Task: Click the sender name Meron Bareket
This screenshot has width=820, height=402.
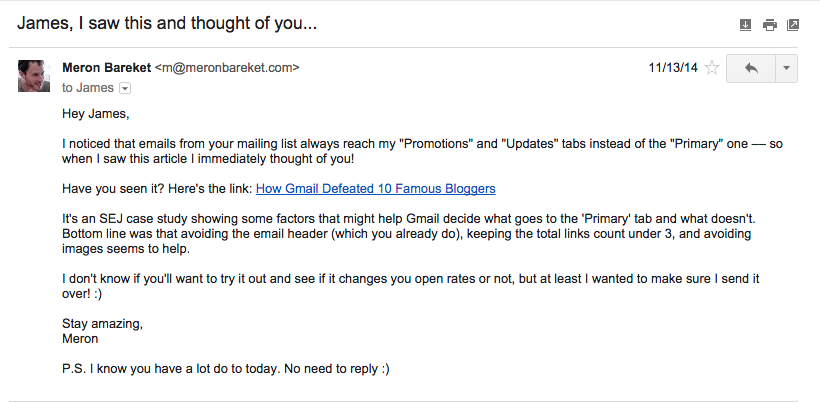Action: pos(107,67)
